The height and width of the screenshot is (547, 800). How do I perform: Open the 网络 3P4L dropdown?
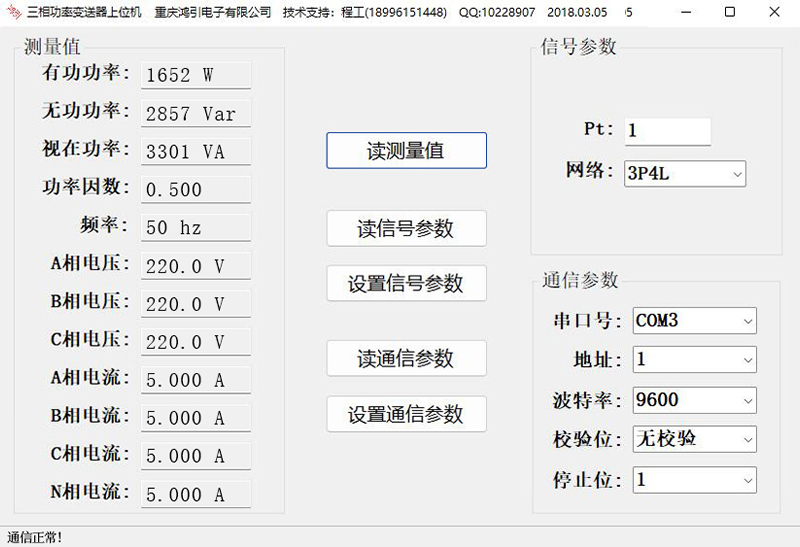coord(685,174)
